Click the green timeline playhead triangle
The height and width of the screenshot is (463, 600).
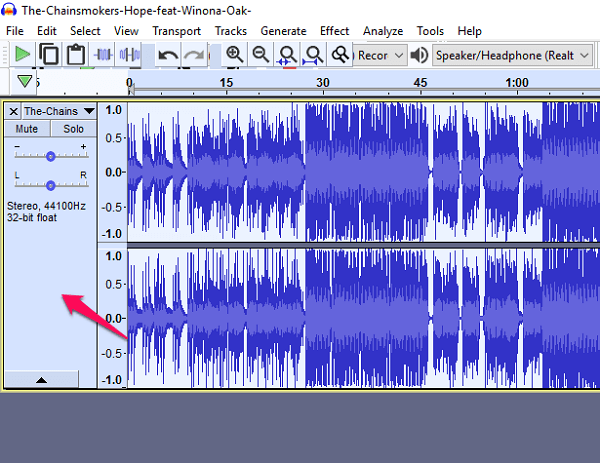tap(25, 81)
